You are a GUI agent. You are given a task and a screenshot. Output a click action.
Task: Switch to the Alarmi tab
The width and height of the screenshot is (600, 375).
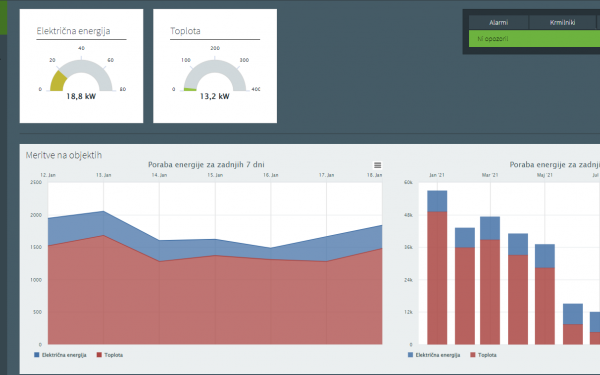click(x=498, y=23)
